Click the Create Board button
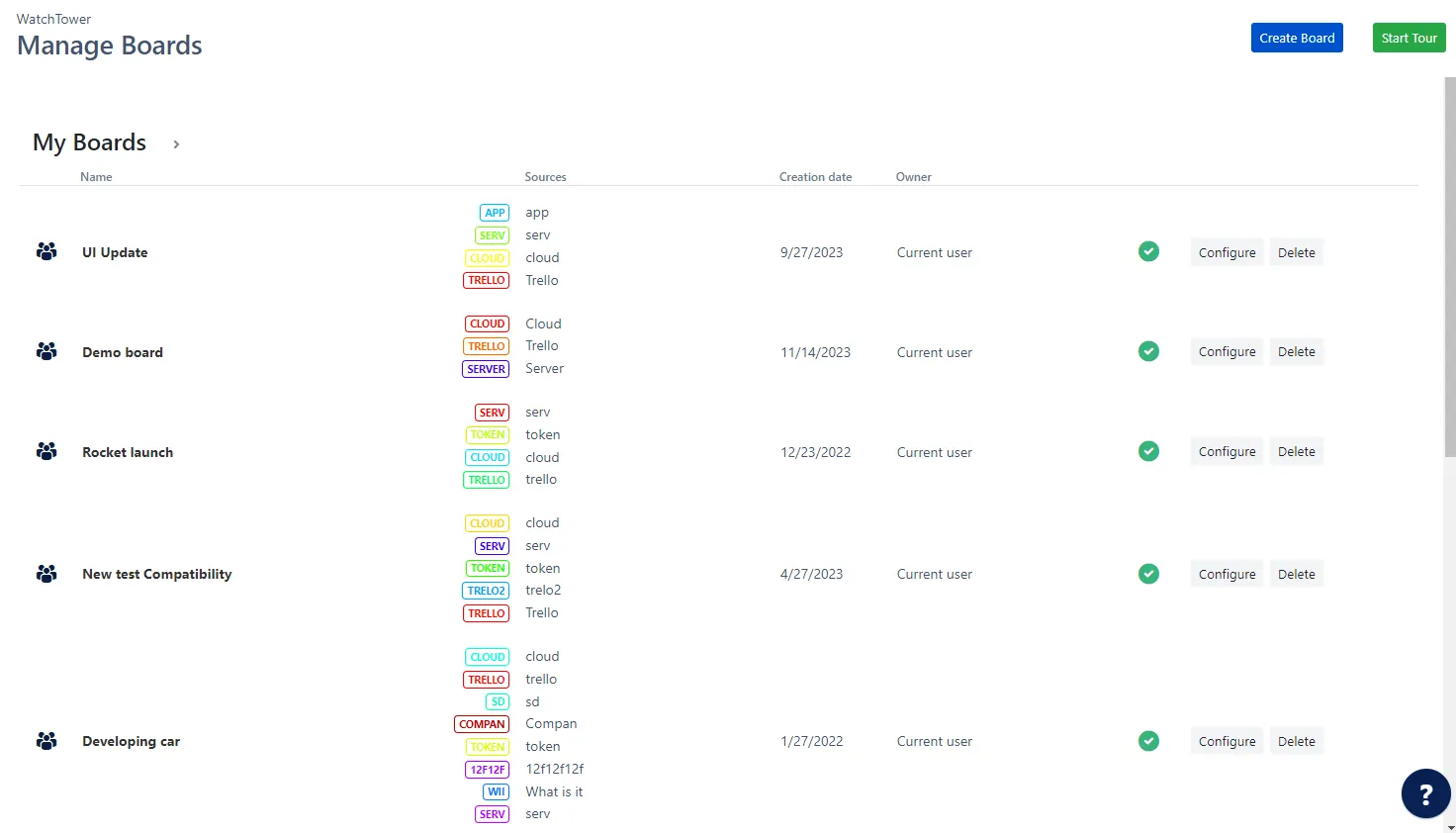Screen dimensions: 1456x833 (1297, 38)
